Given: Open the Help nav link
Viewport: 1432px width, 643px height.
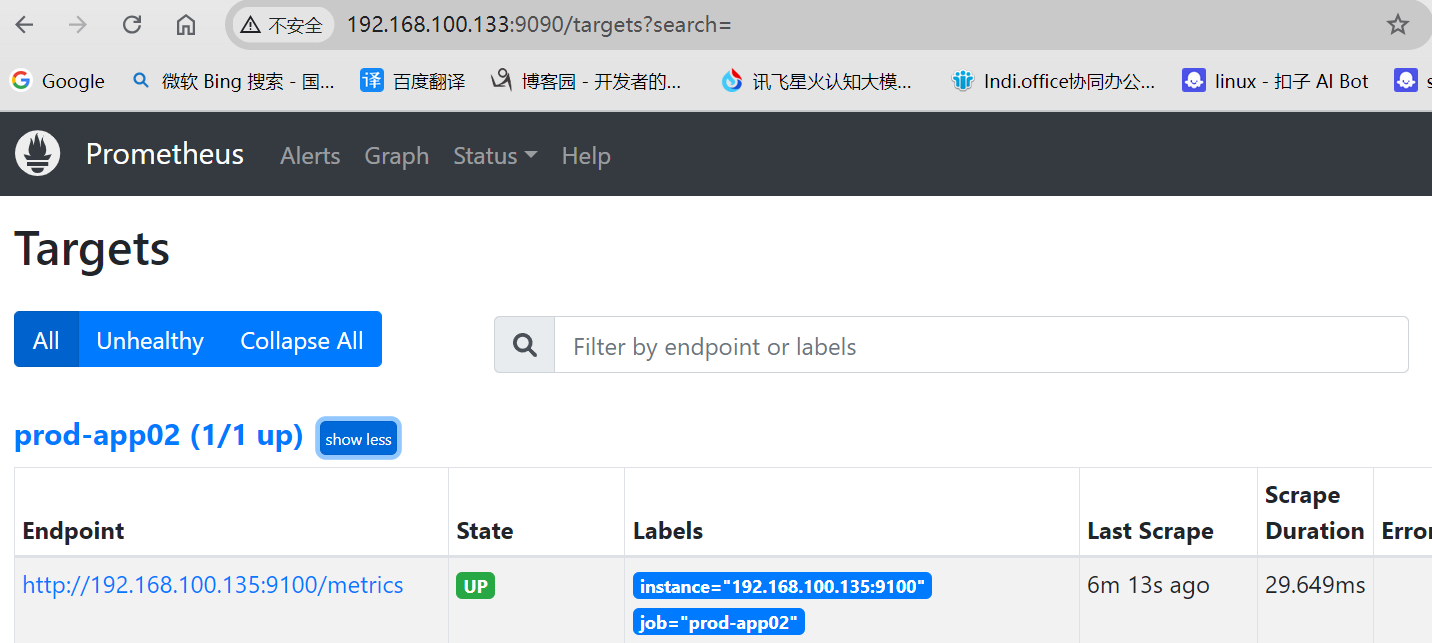Looking at the screenshot, I should pyautogui.click(x=586, y=156).
